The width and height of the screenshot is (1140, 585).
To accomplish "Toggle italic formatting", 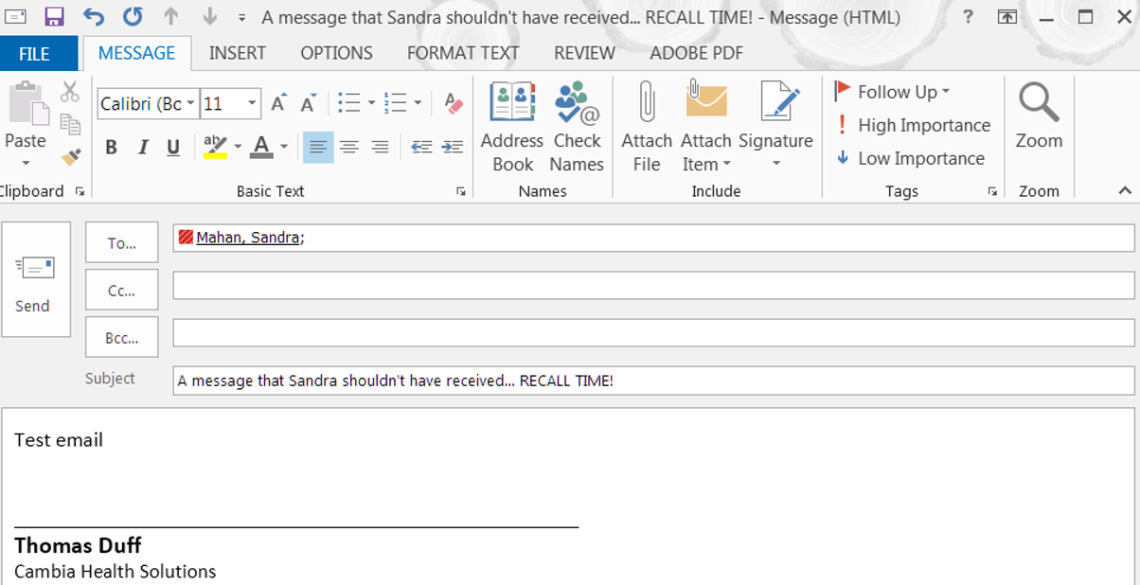I will click(142, 147).
